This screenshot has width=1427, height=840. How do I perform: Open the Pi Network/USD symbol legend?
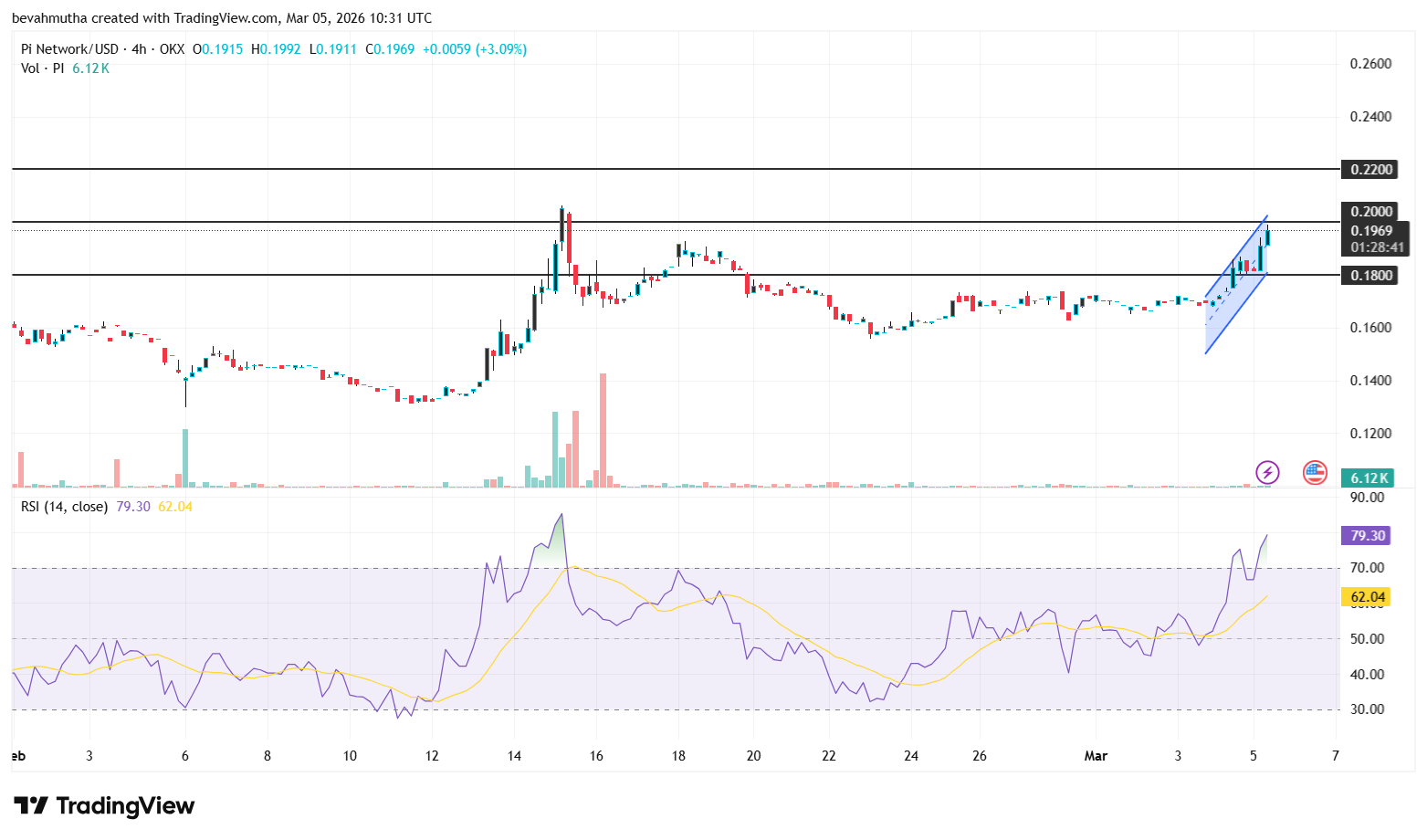coord(68,49)
